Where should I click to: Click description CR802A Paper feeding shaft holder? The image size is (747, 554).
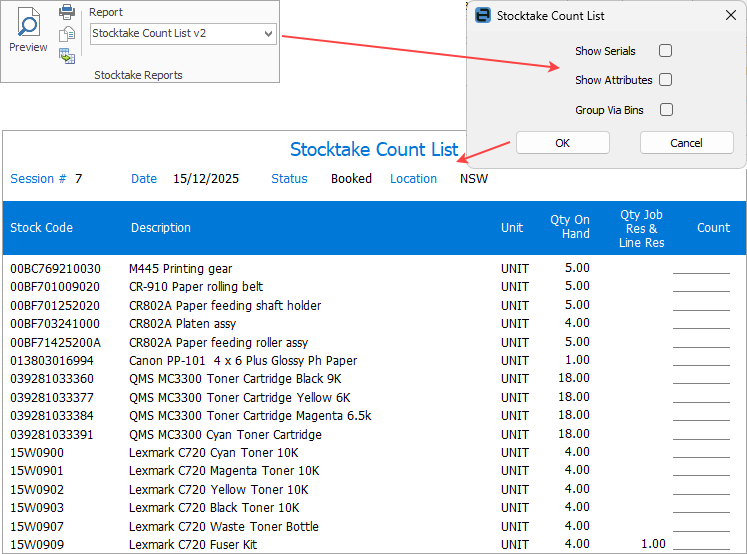coord(225,306)
